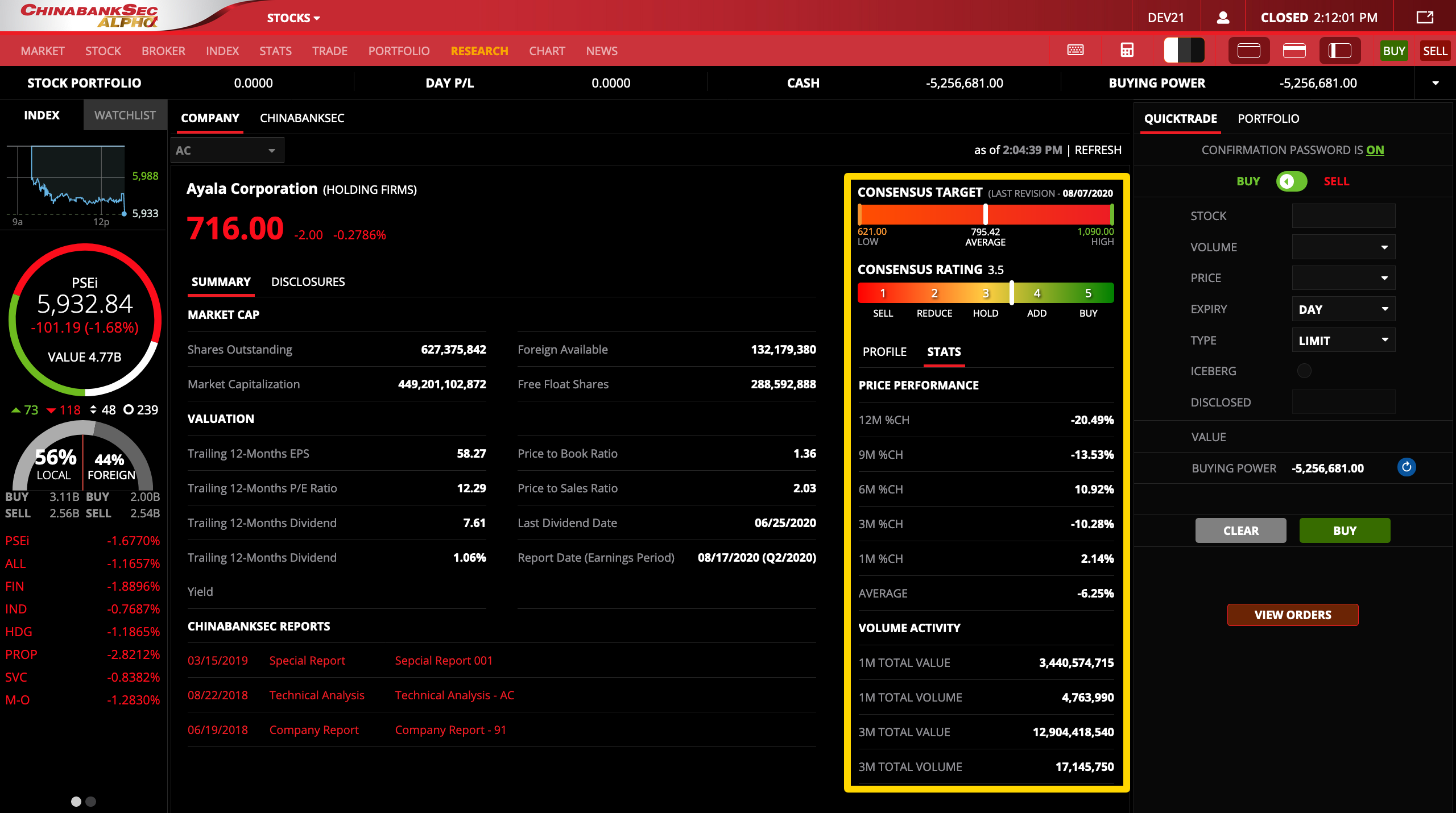Open the VOLUME dropdown in Quicktrade

pyautogui.click(x=1343, y=247)
